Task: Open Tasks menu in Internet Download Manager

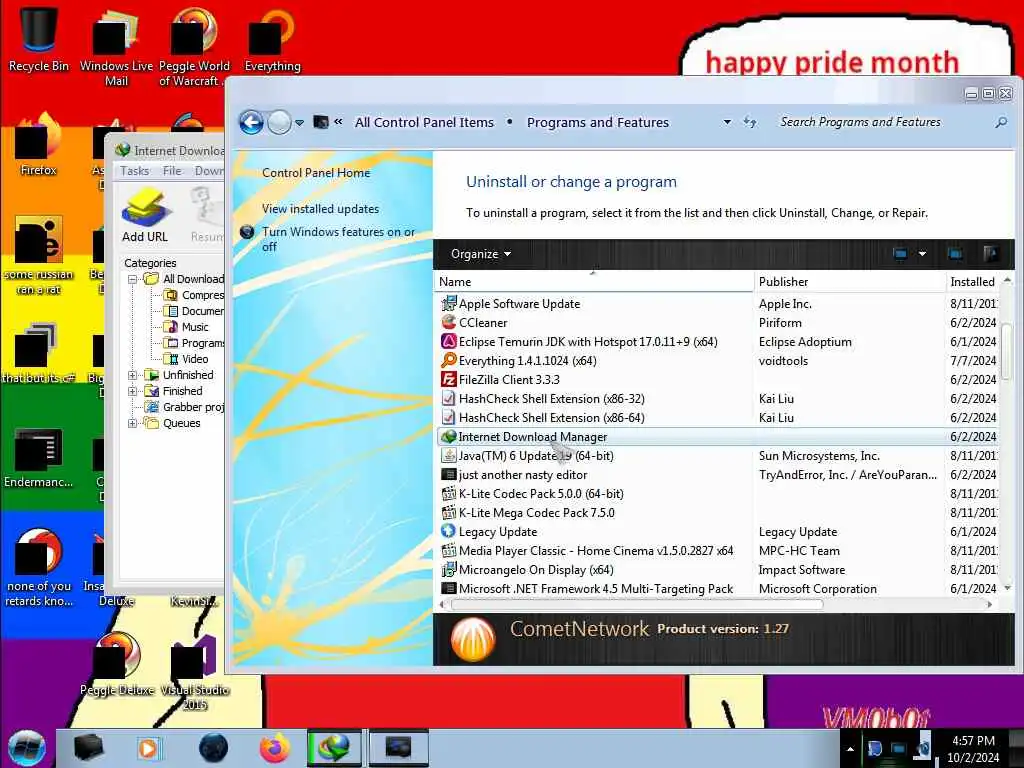Action: pos(135,171)
